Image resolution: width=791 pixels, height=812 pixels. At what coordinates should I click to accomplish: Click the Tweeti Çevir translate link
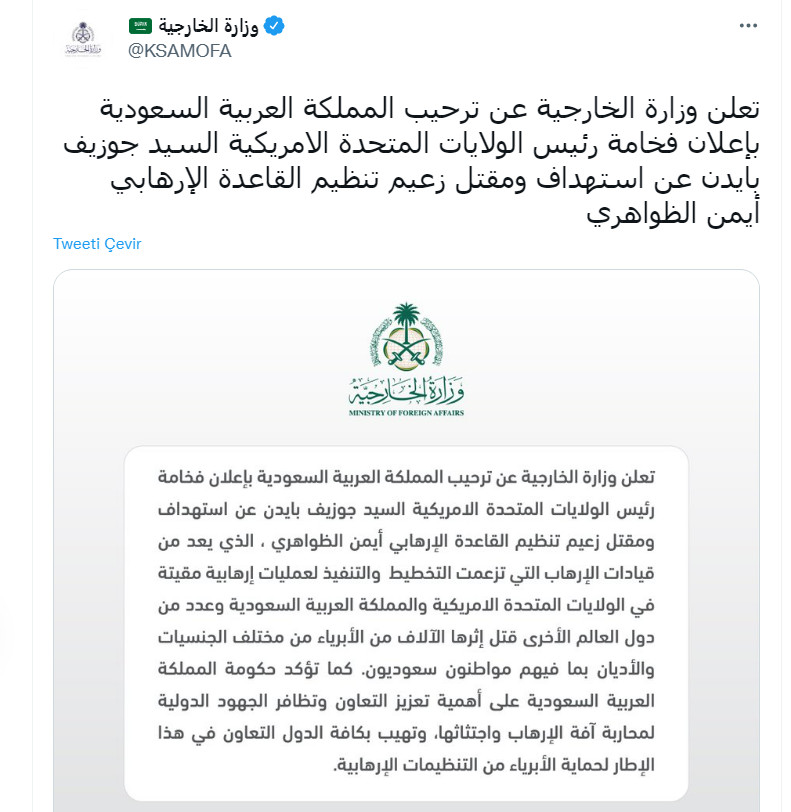97,244
